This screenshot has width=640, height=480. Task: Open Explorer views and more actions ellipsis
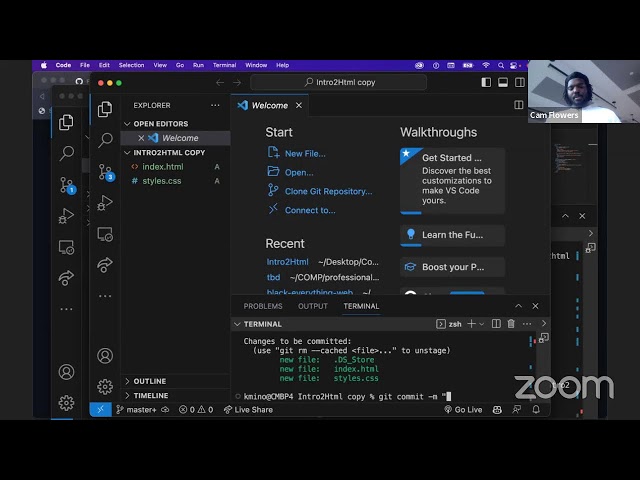(215, 105)
